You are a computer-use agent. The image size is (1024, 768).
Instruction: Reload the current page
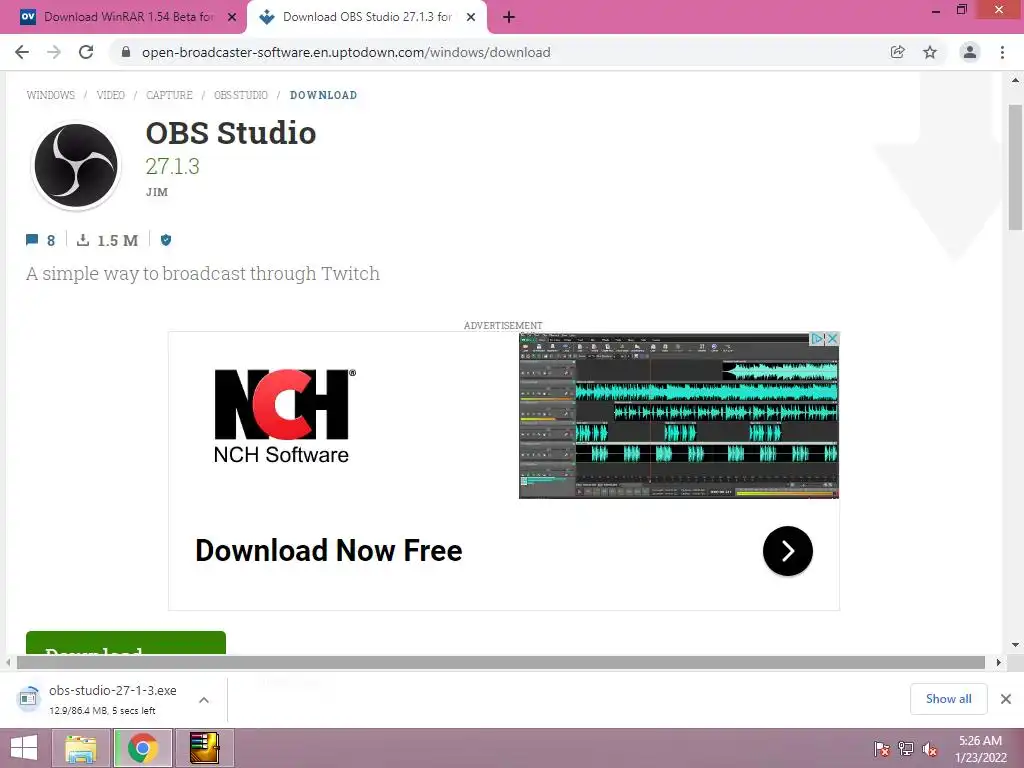[86, 52]
